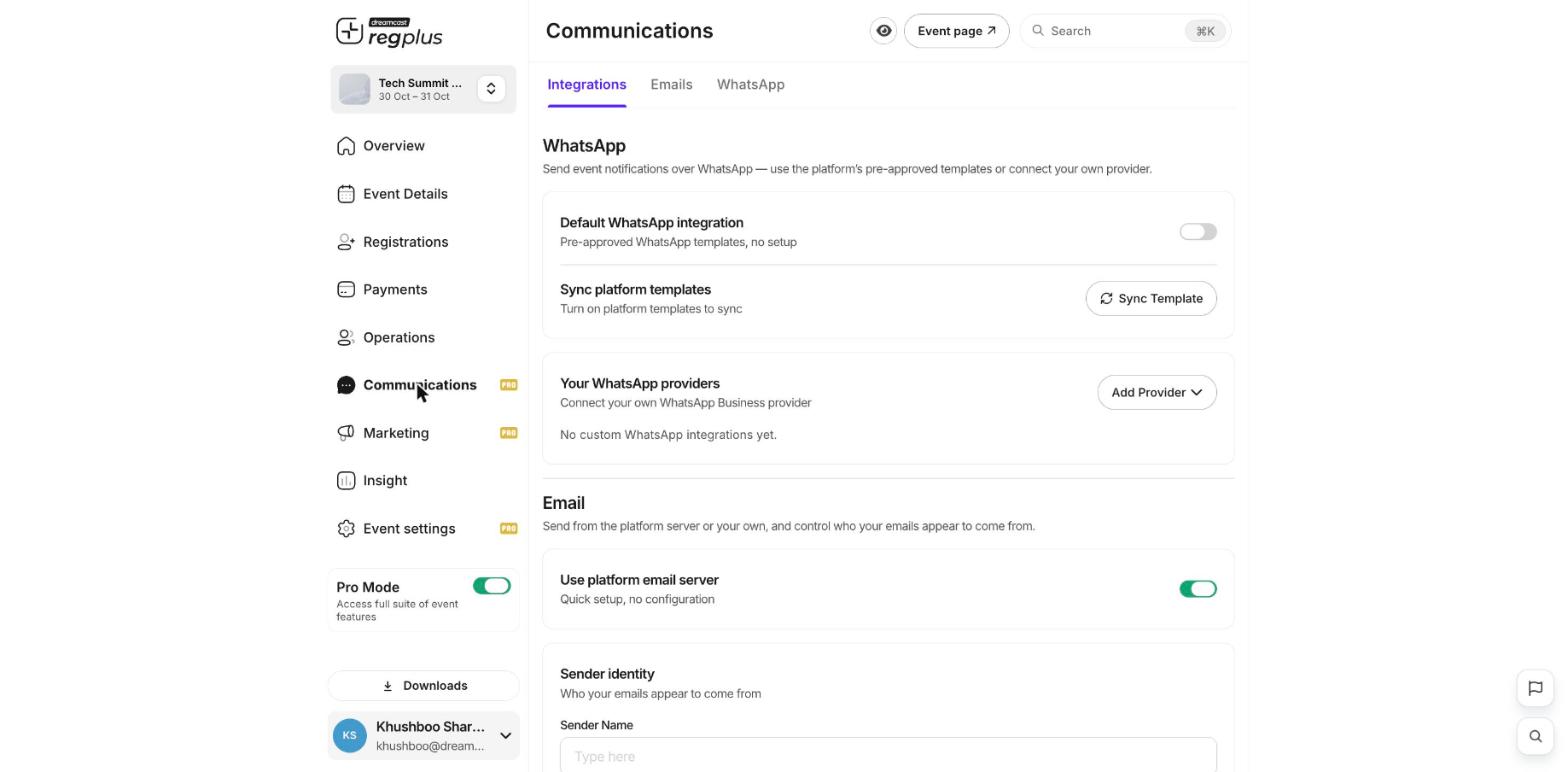1568x772 pixels.
Task: Turn off Pro Mode toggle
Action: (492, 586)
